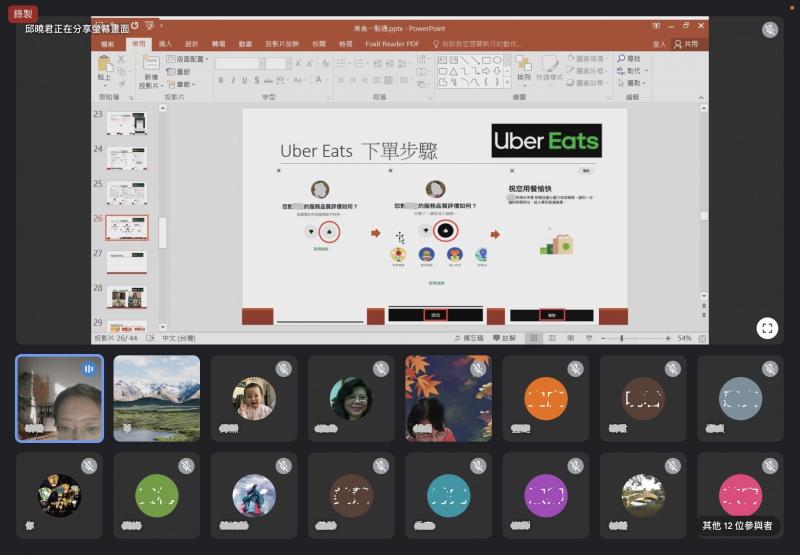800x555 pixels.
Task: Enter full screen for the shared presentation
Action: [x=767, y=328]
